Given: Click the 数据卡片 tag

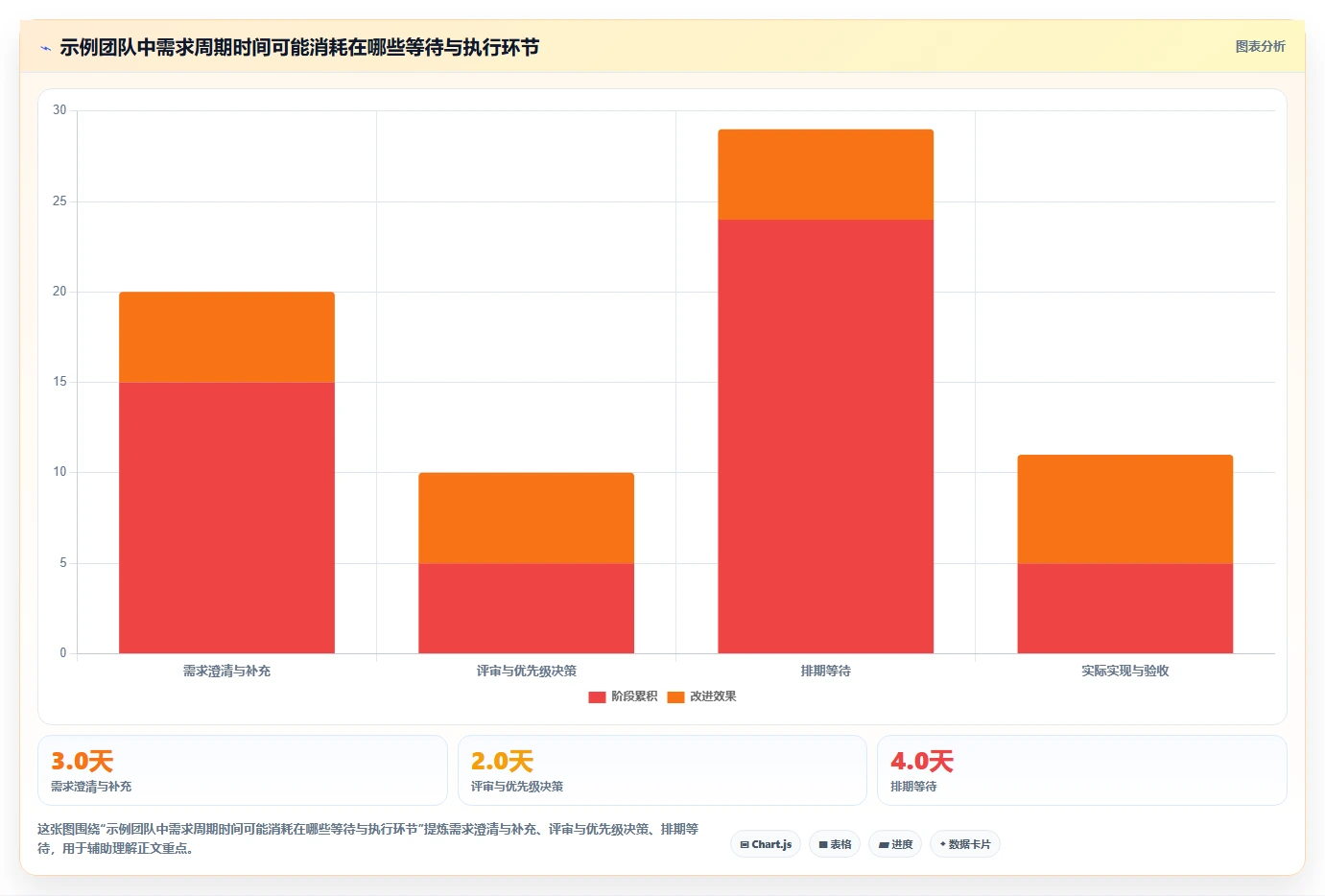Looking at the screenshot, I should pyautogui.click(x=965, y=844).
